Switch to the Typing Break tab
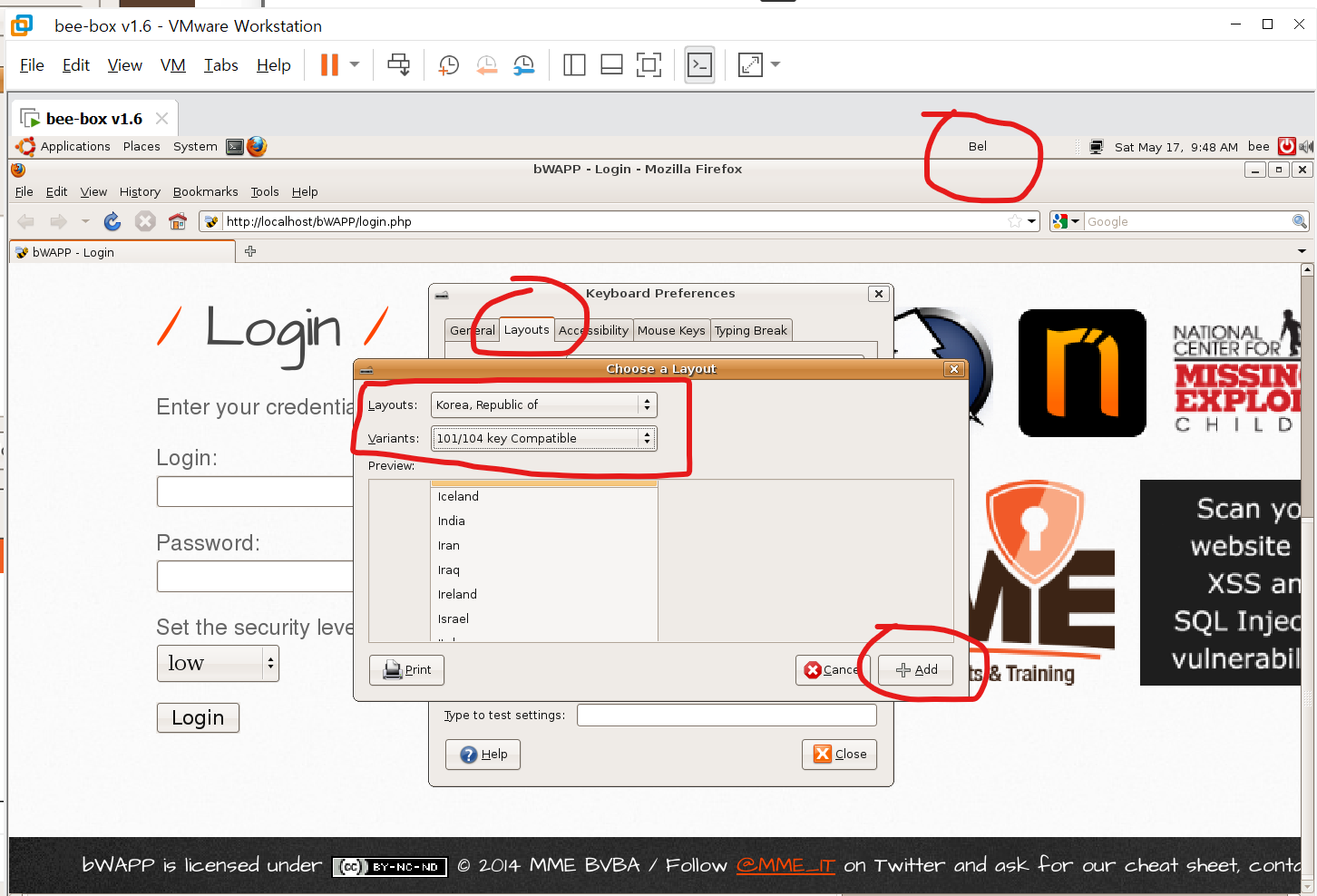Screen dimensions: 1317x896 pos(751,330)
